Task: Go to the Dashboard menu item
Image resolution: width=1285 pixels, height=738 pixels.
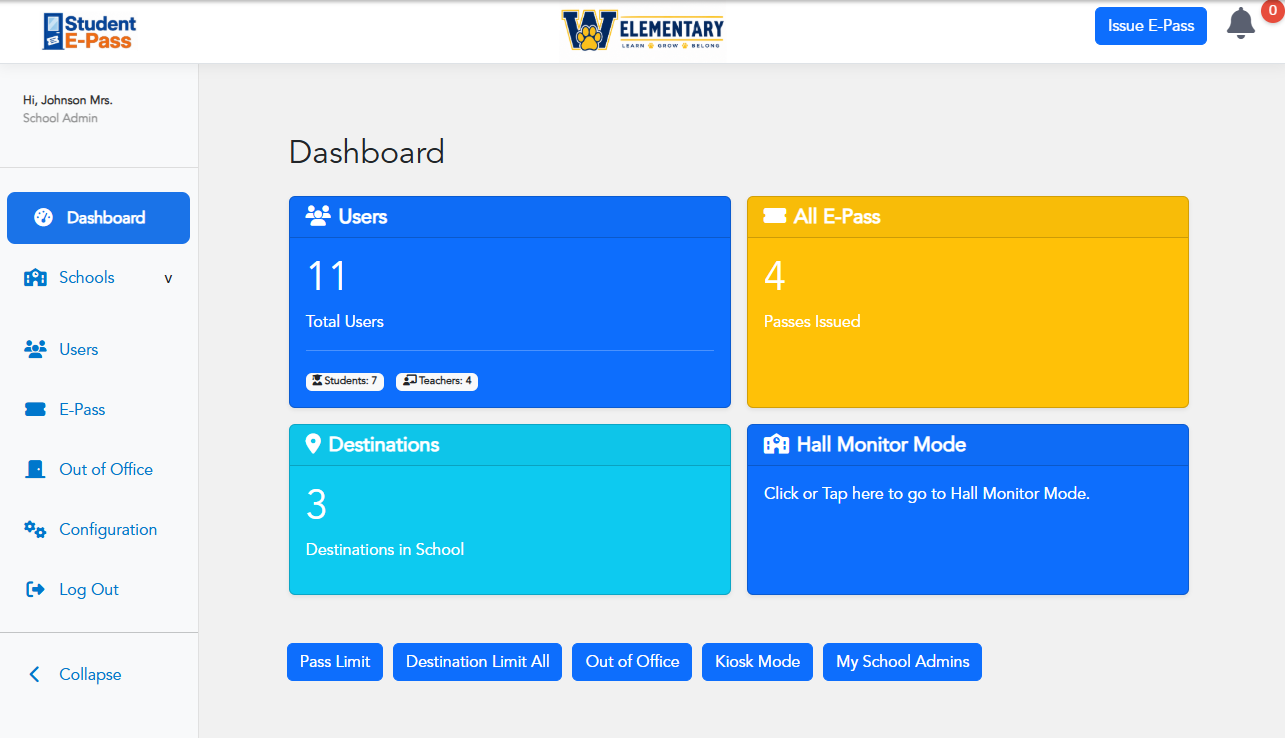Action: pyautogui.click(x=98, y=218)
